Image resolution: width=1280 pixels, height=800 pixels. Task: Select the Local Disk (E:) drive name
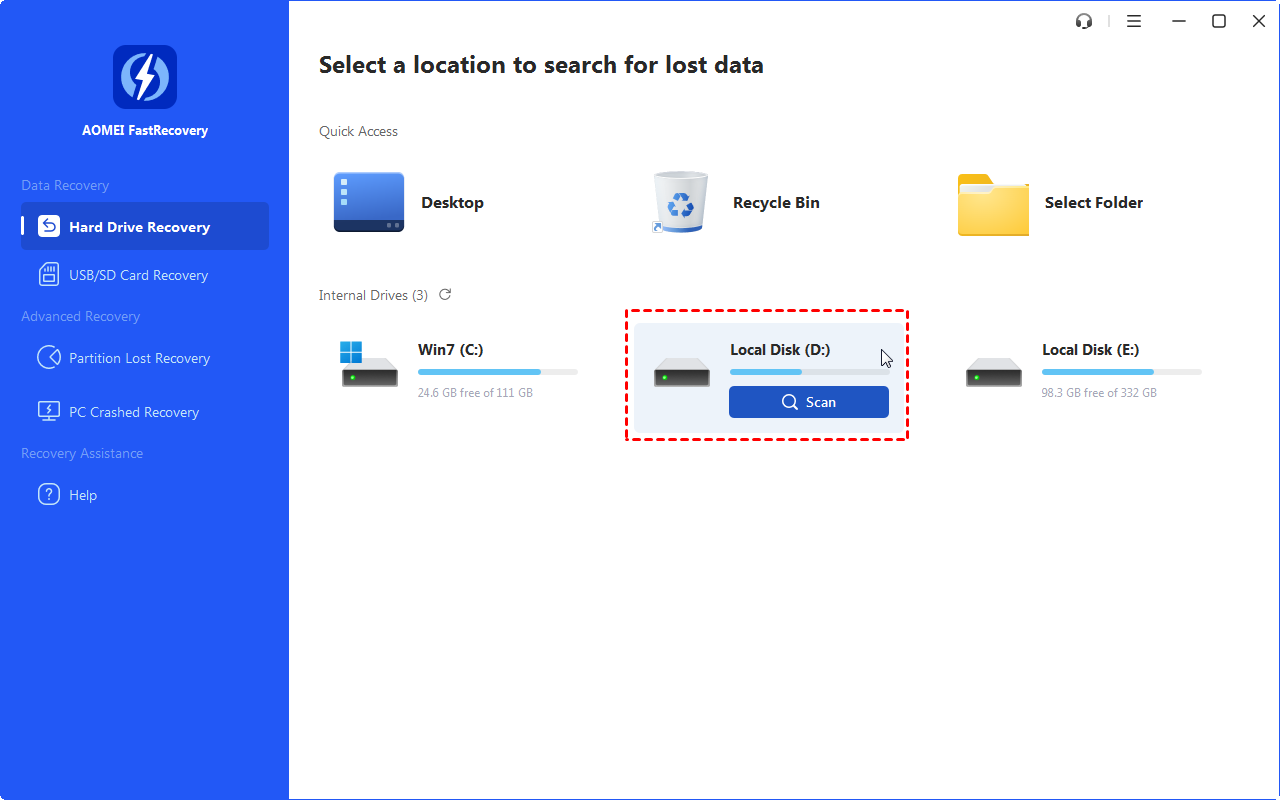pyautogui.click(x=1091, y=350)
